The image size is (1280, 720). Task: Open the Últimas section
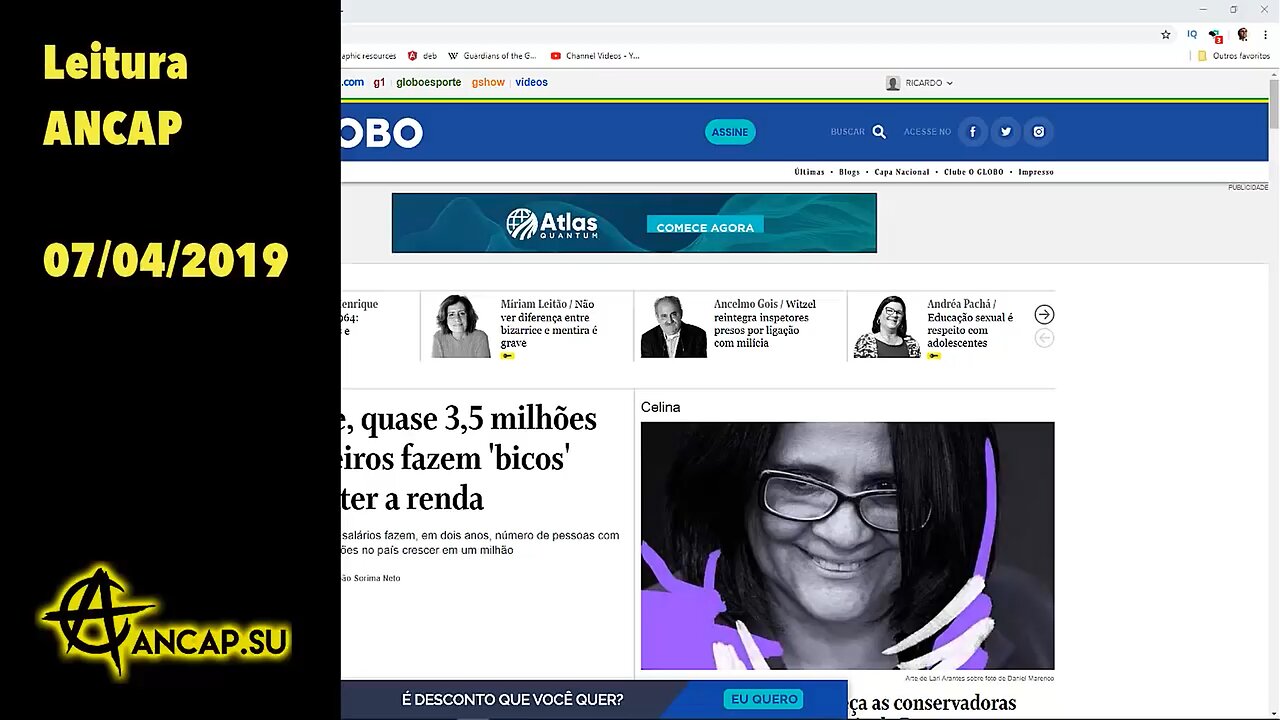809,172
